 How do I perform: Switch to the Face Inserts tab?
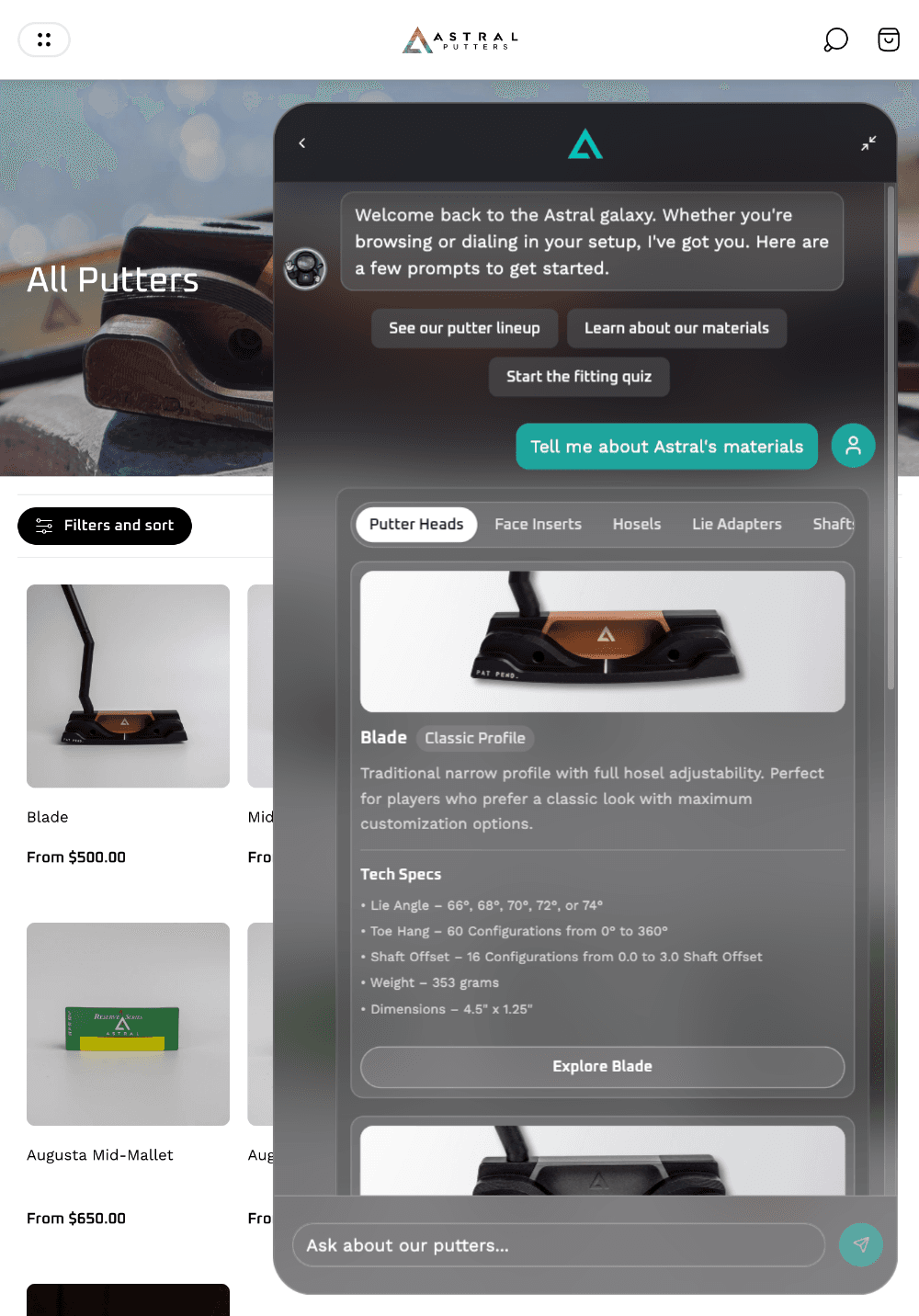(x=539, y=524)
